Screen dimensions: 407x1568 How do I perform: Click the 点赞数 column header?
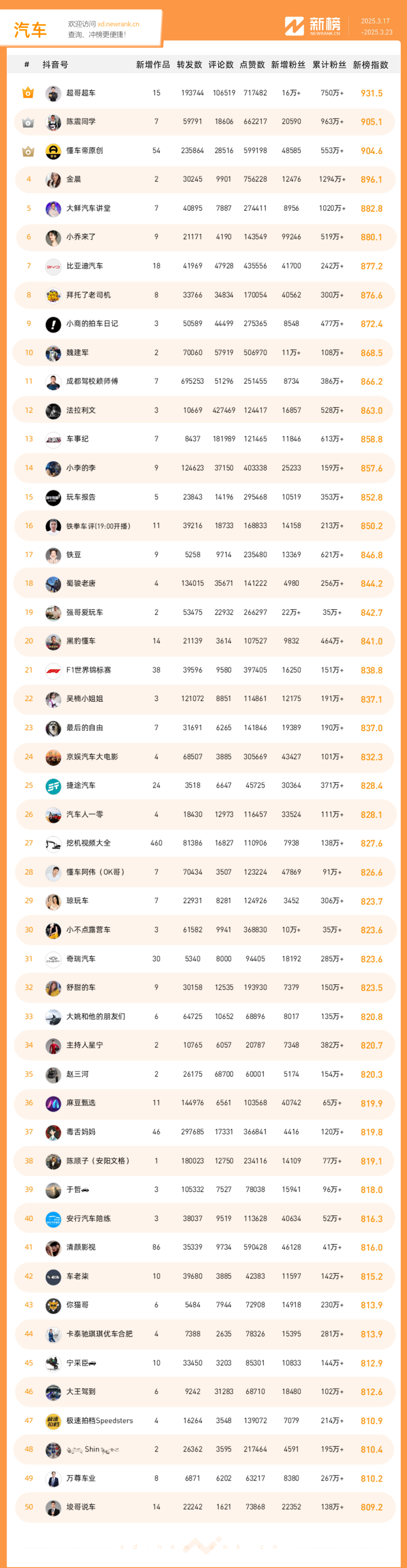point(252,65)
